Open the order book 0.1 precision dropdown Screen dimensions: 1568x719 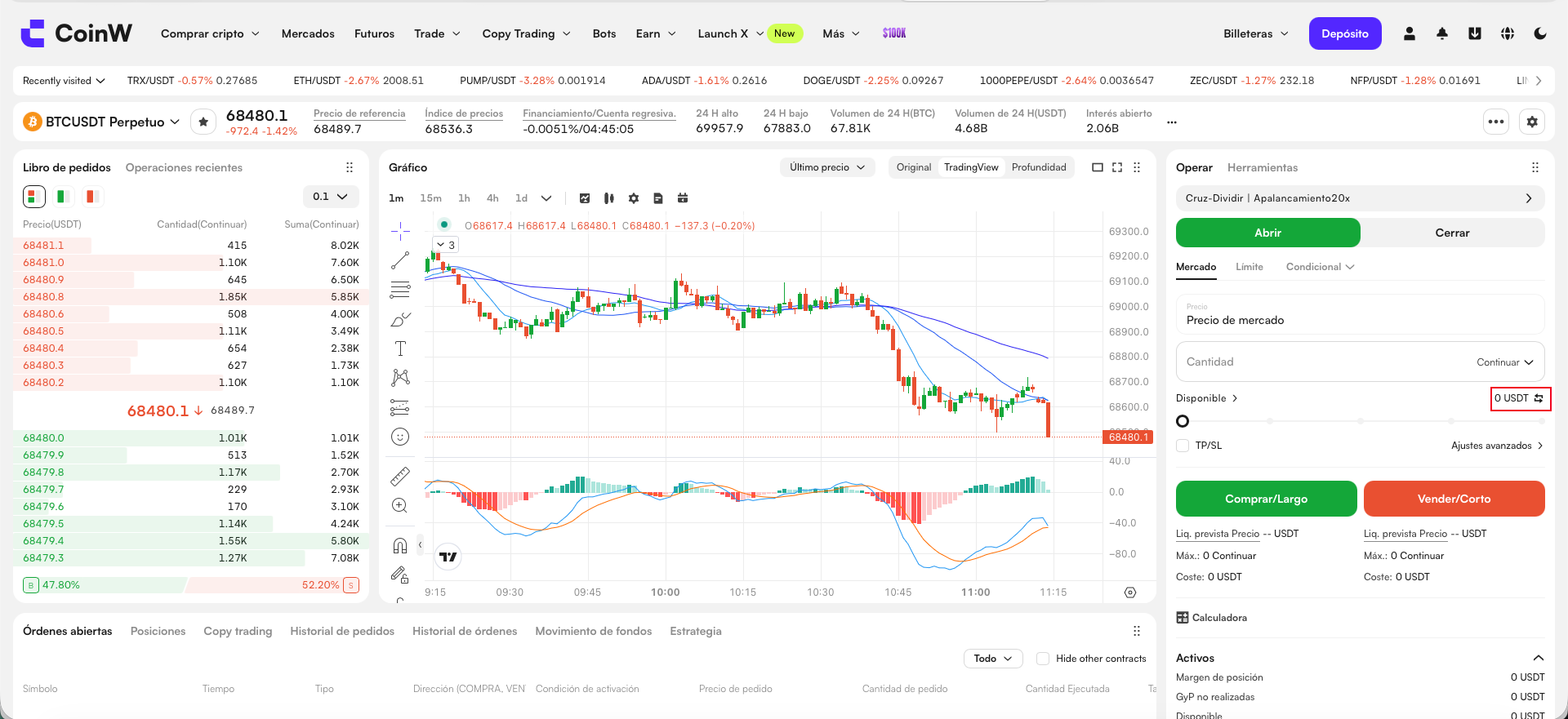point(330,197)
